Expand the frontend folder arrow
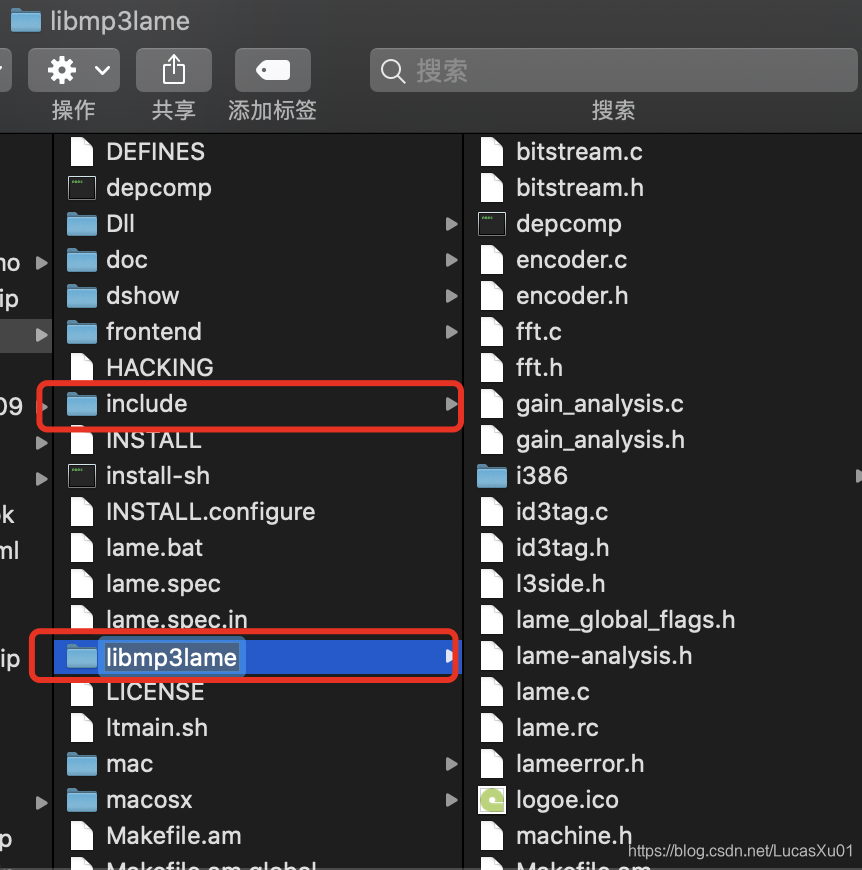 coord(452,332)
